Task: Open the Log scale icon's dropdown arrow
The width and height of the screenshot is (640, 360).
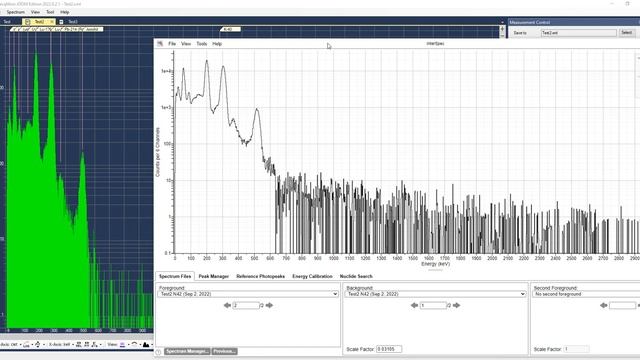Action: pyautogui.click(x=32, y=345)
